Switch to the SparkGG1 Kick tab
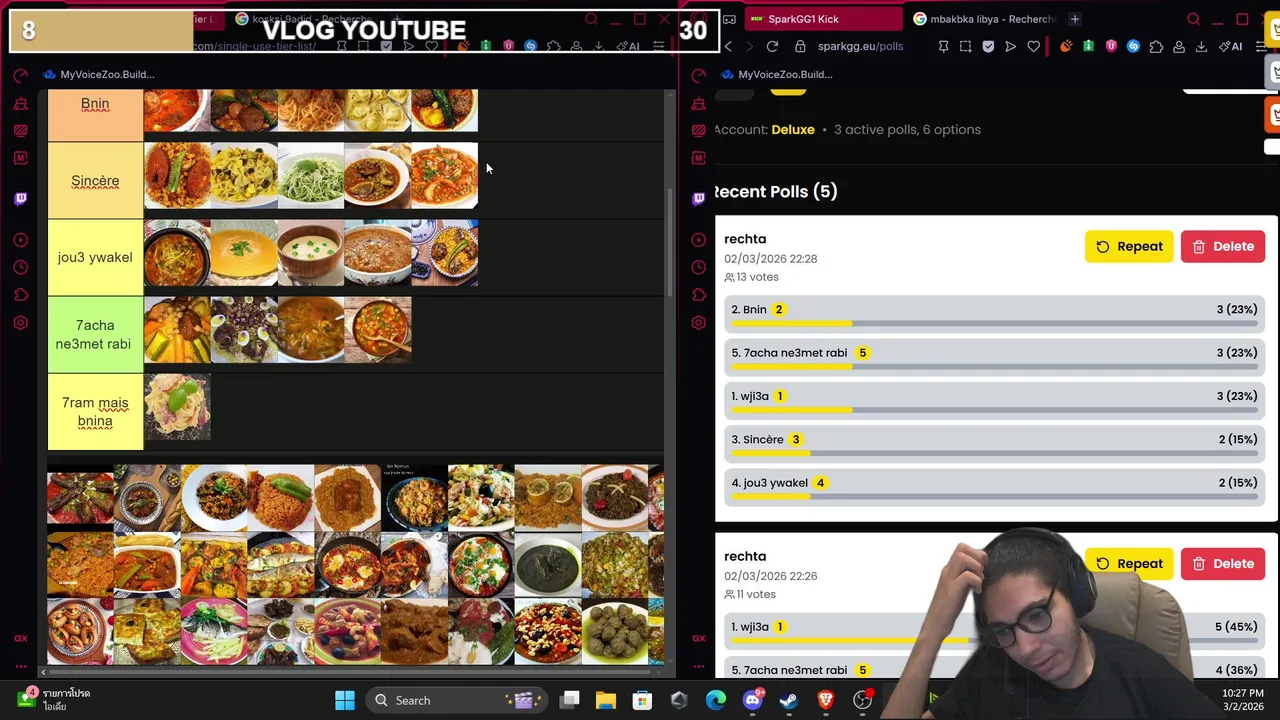Screen dimensions: 1280x720 822,19
